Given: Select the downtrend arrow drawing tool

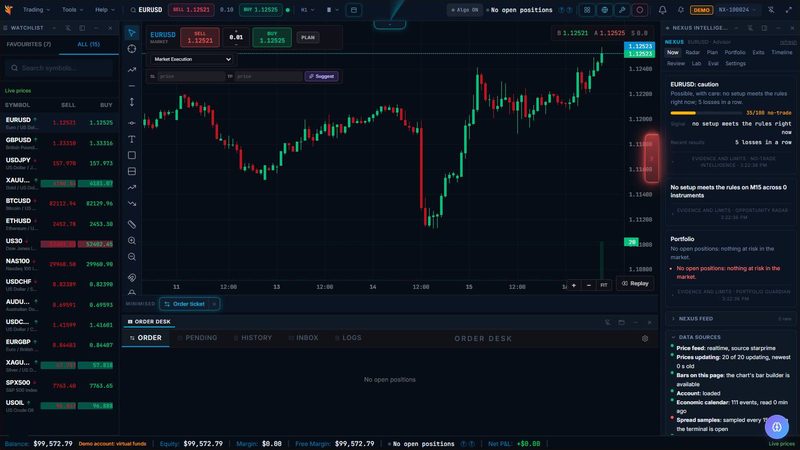Looking at the screenshot, I should [x=132, y=204].
